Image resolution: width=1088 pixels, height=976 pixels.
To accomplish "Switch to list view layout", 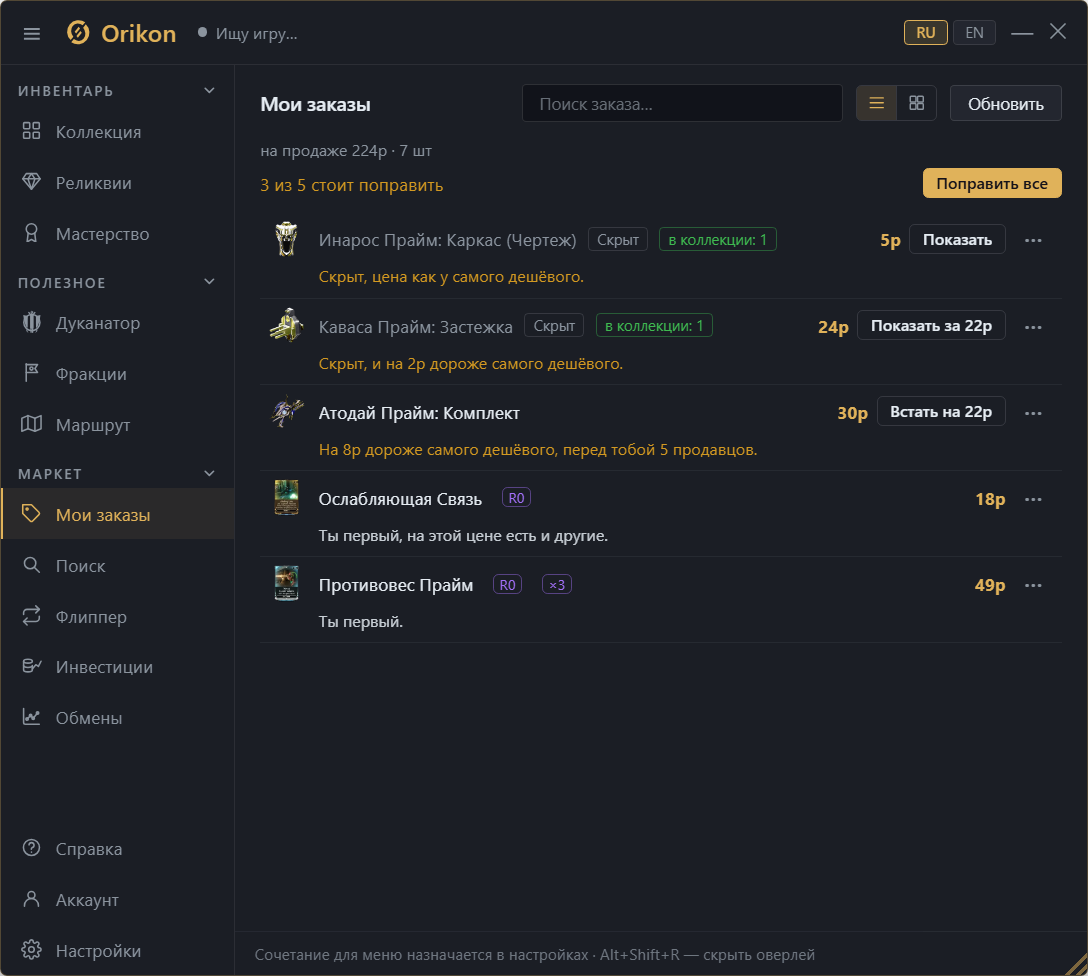I will point(876,103).
